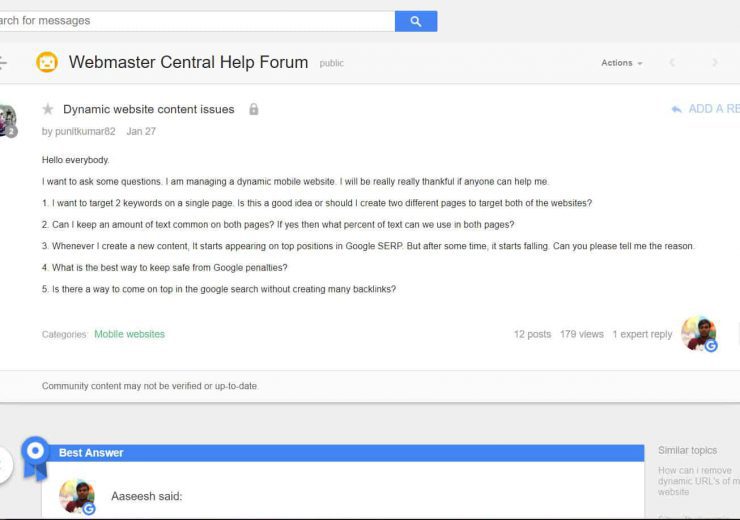740x520 pixels.
Task: Click the Aaseesh said label
Action: 146,496
